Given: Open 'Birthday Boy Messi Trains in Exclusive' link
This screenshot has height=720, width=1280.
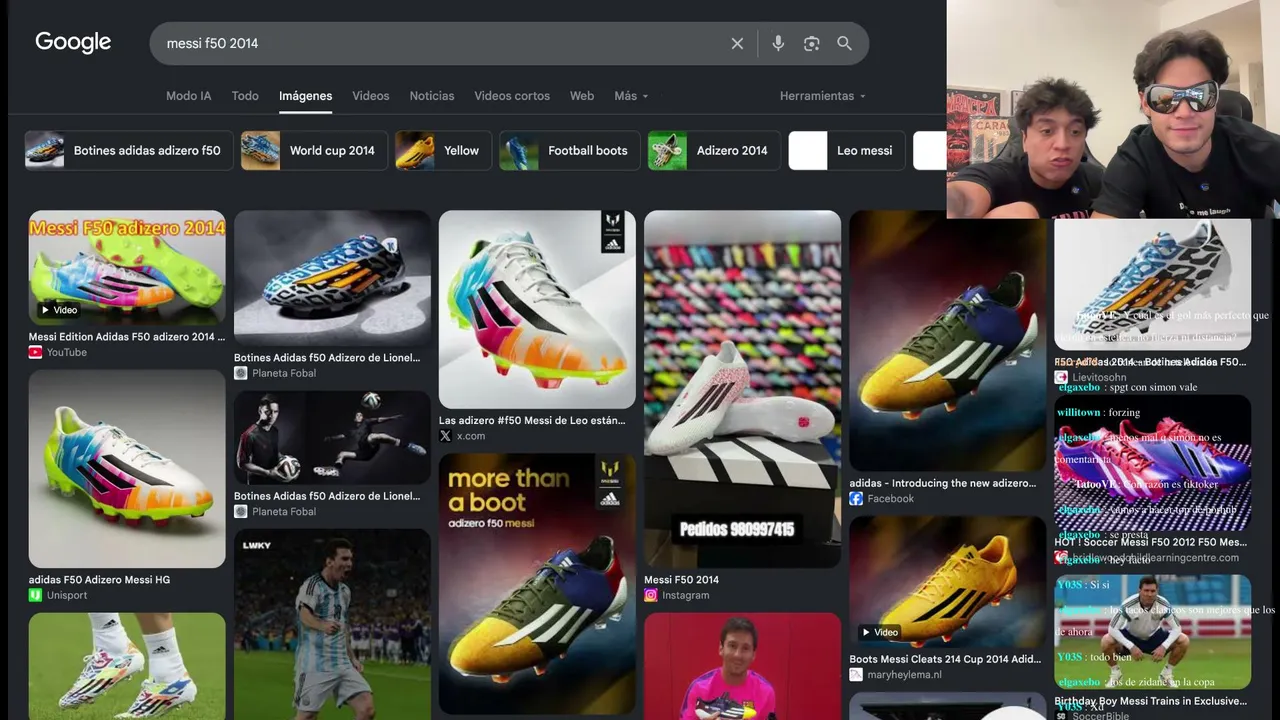Looking at the screenshot, I should 1150,701.
